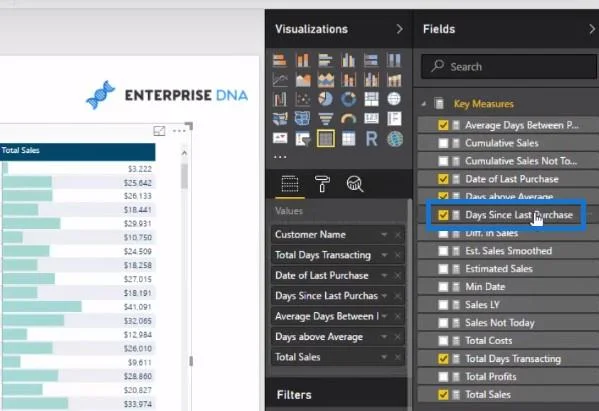Collapse the Visualizations pane chevron
Image resolution: width=599 pixels, height=411 pixels.
(399, 29)
